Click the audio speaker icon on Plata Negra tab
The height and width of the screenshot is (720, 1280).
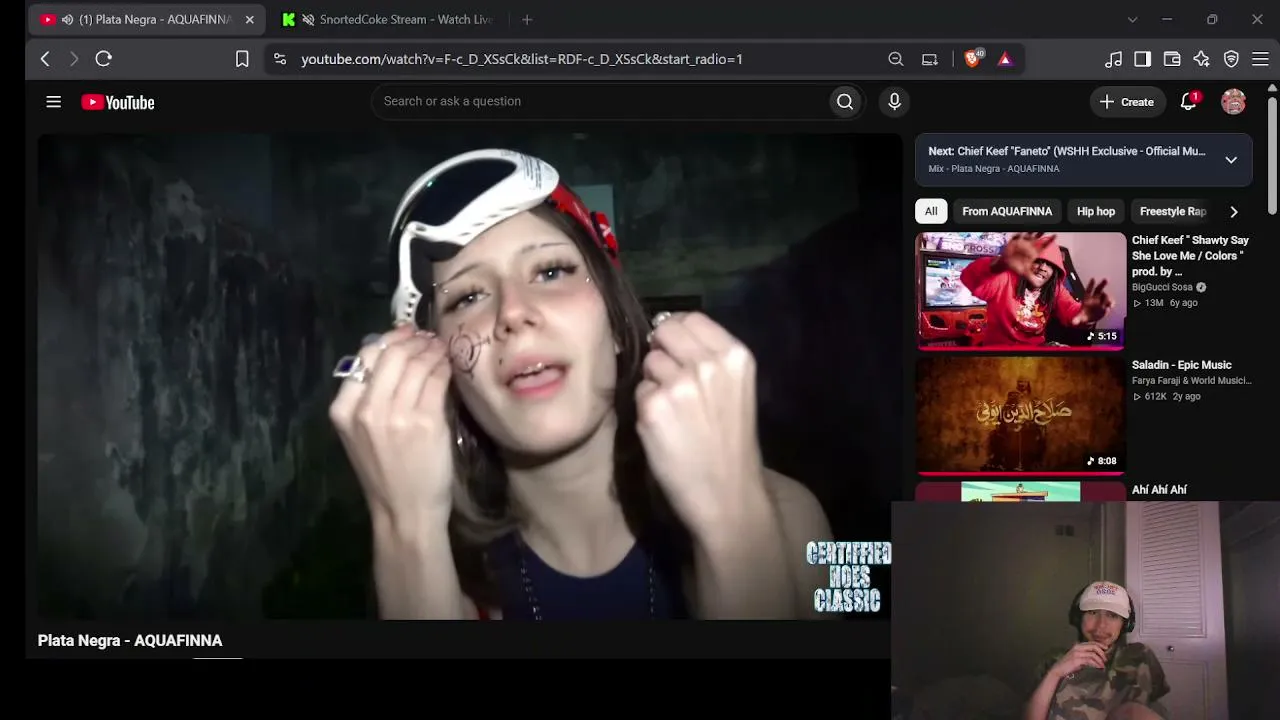pos(67,20)
